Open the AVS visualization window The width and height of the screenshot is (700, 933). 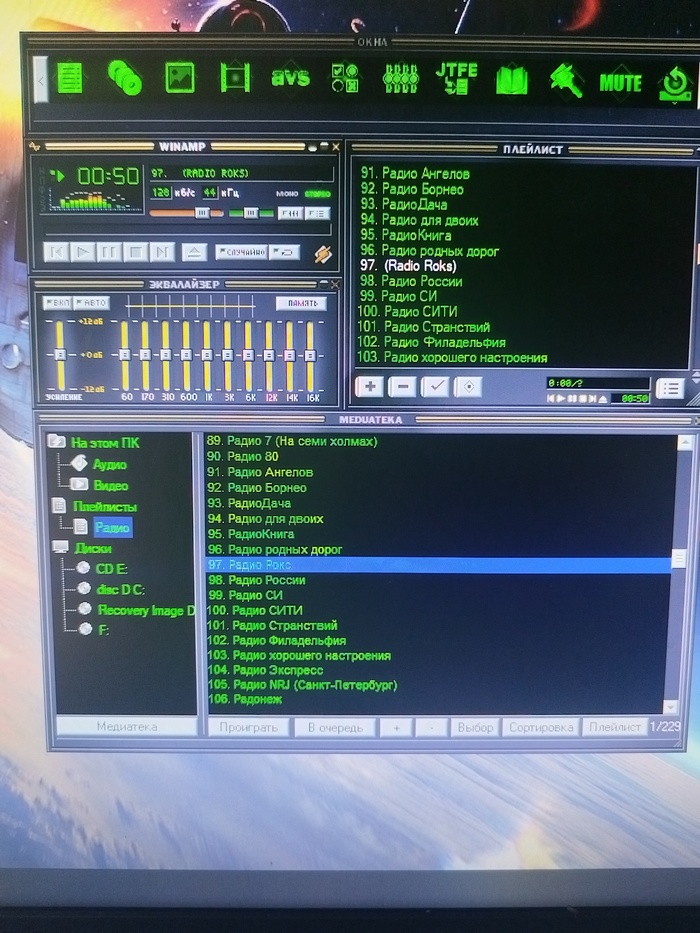[x=290, y=78]
